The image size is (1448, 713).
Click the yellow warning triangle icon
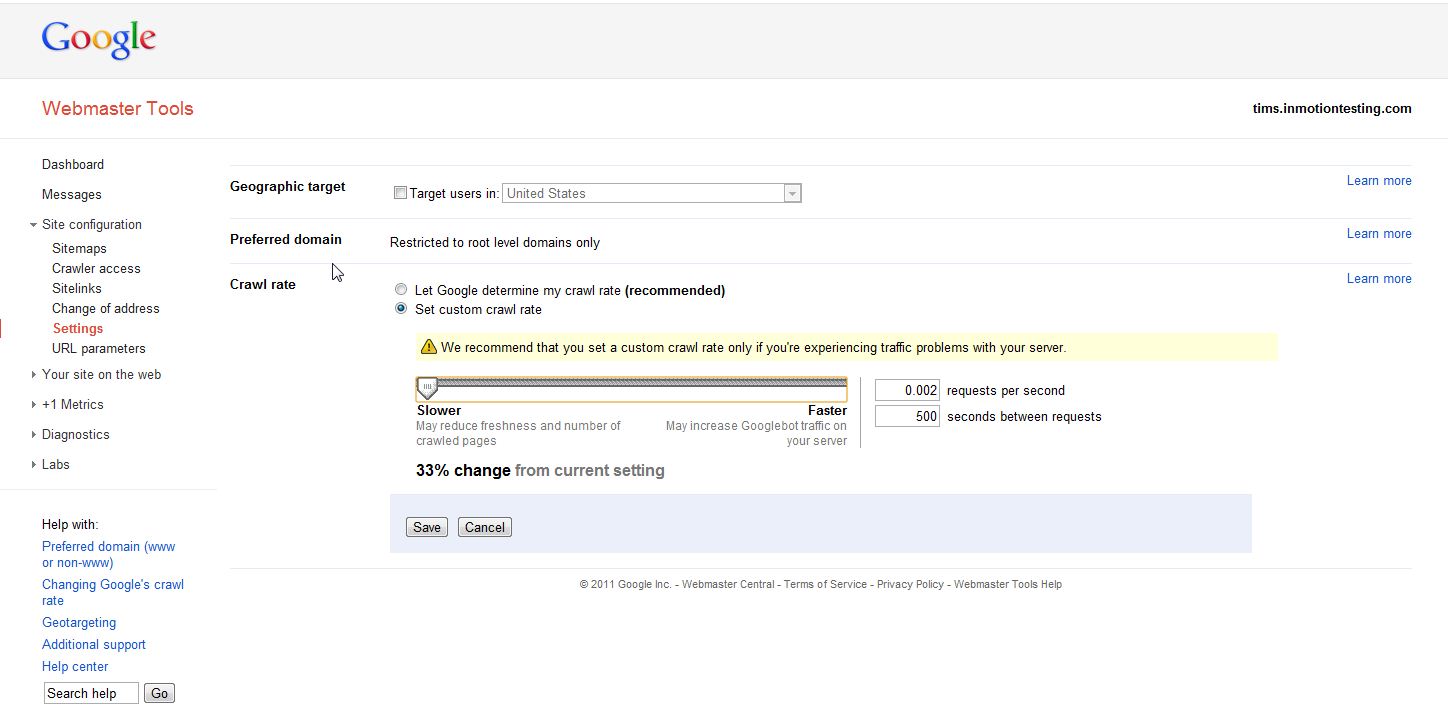pos(429,347)
